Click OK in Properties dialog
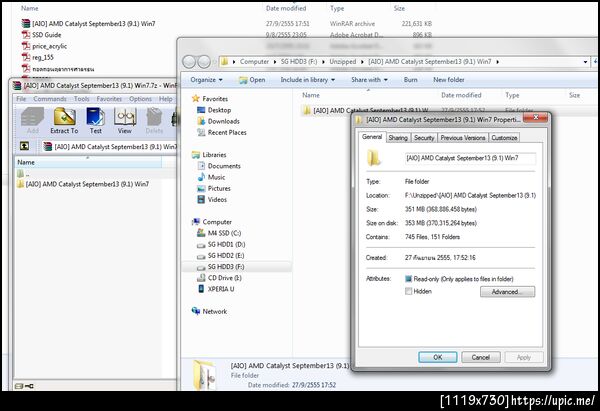The height and width of the screenshot is (411, 600). coord(437,357)
